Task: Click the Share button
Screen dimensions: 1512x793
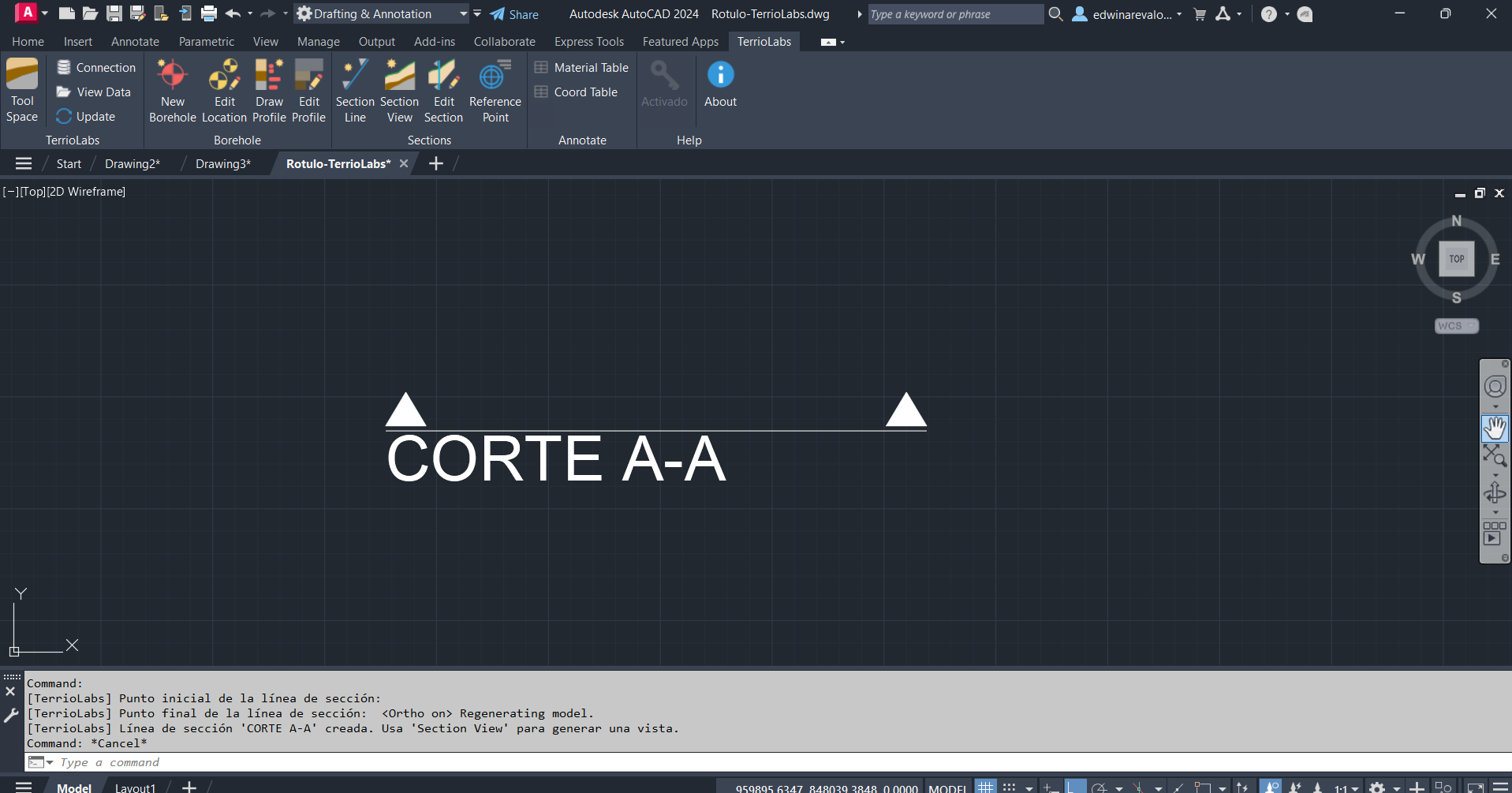Action: click(514, 14)
